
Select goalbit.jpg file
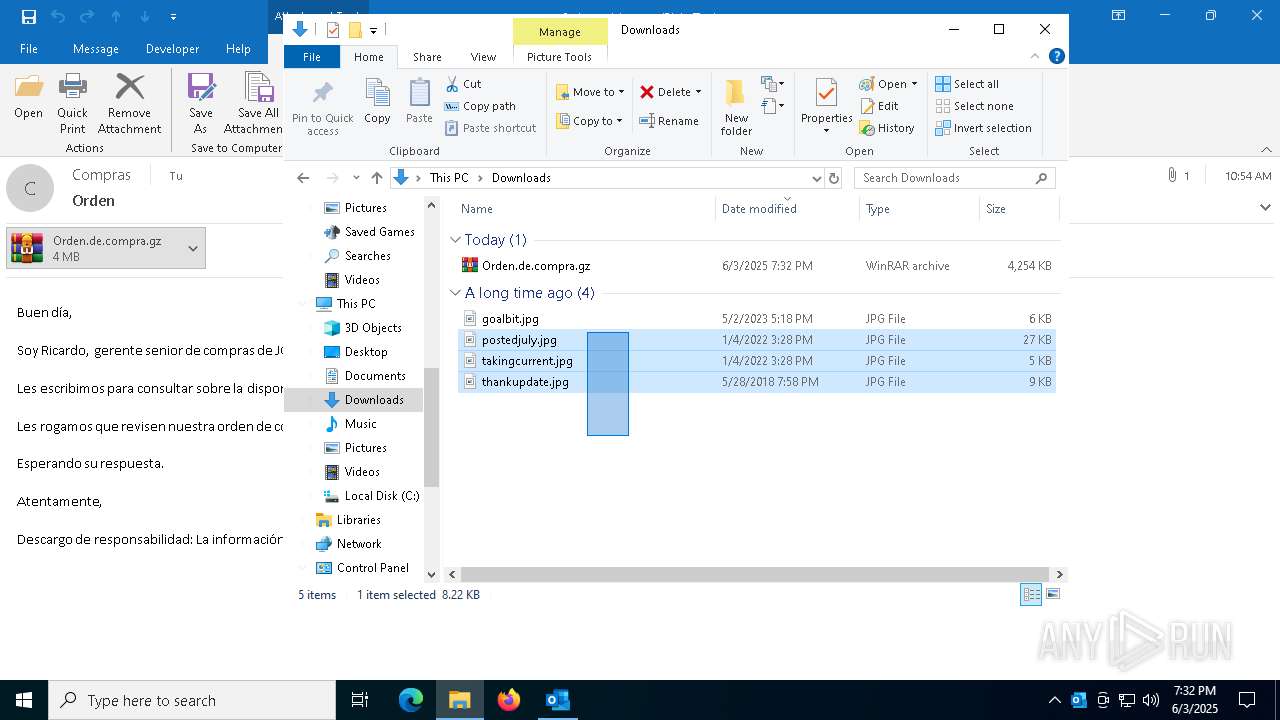pyautogui.click(x=756, y=319)
